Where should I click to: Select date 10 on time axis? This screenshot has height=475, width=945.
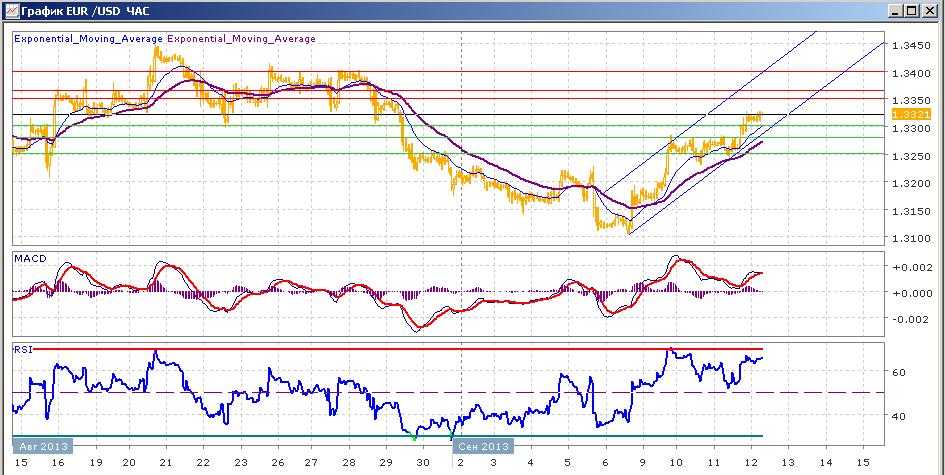tap(676, 462)
